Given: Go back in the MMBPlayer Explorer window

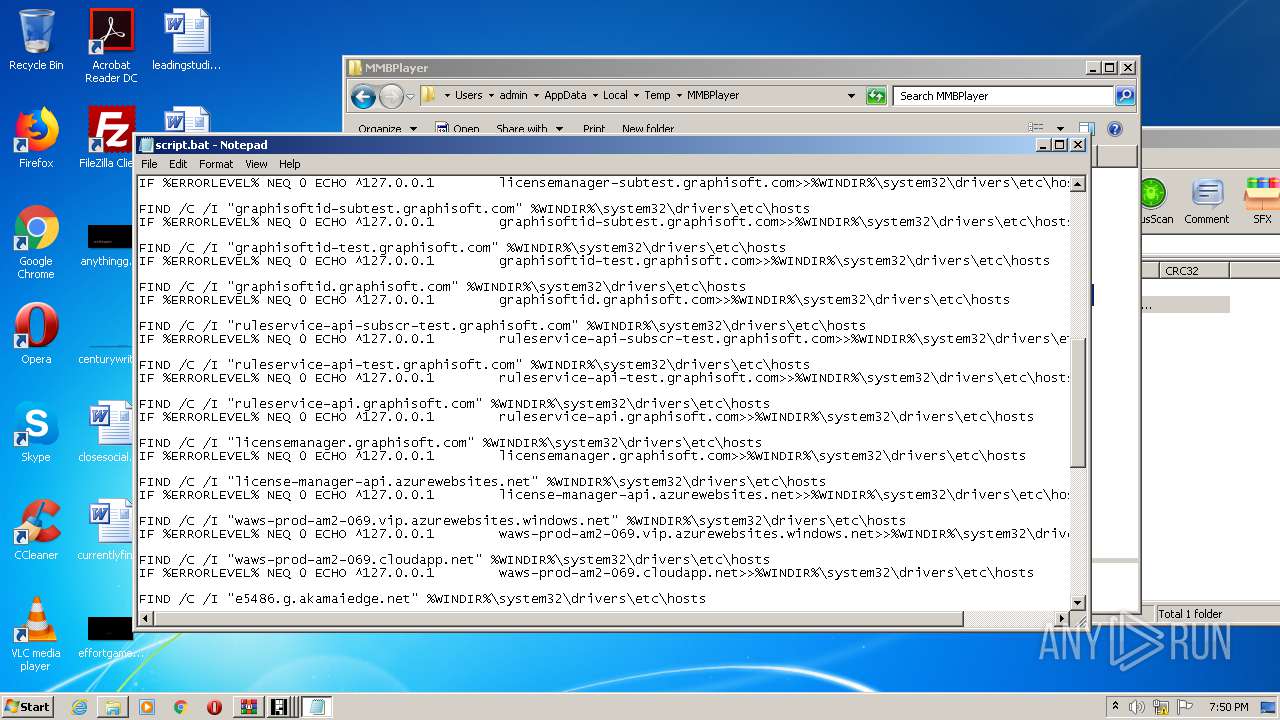Looking at the screenshot, I should [363, 96].
